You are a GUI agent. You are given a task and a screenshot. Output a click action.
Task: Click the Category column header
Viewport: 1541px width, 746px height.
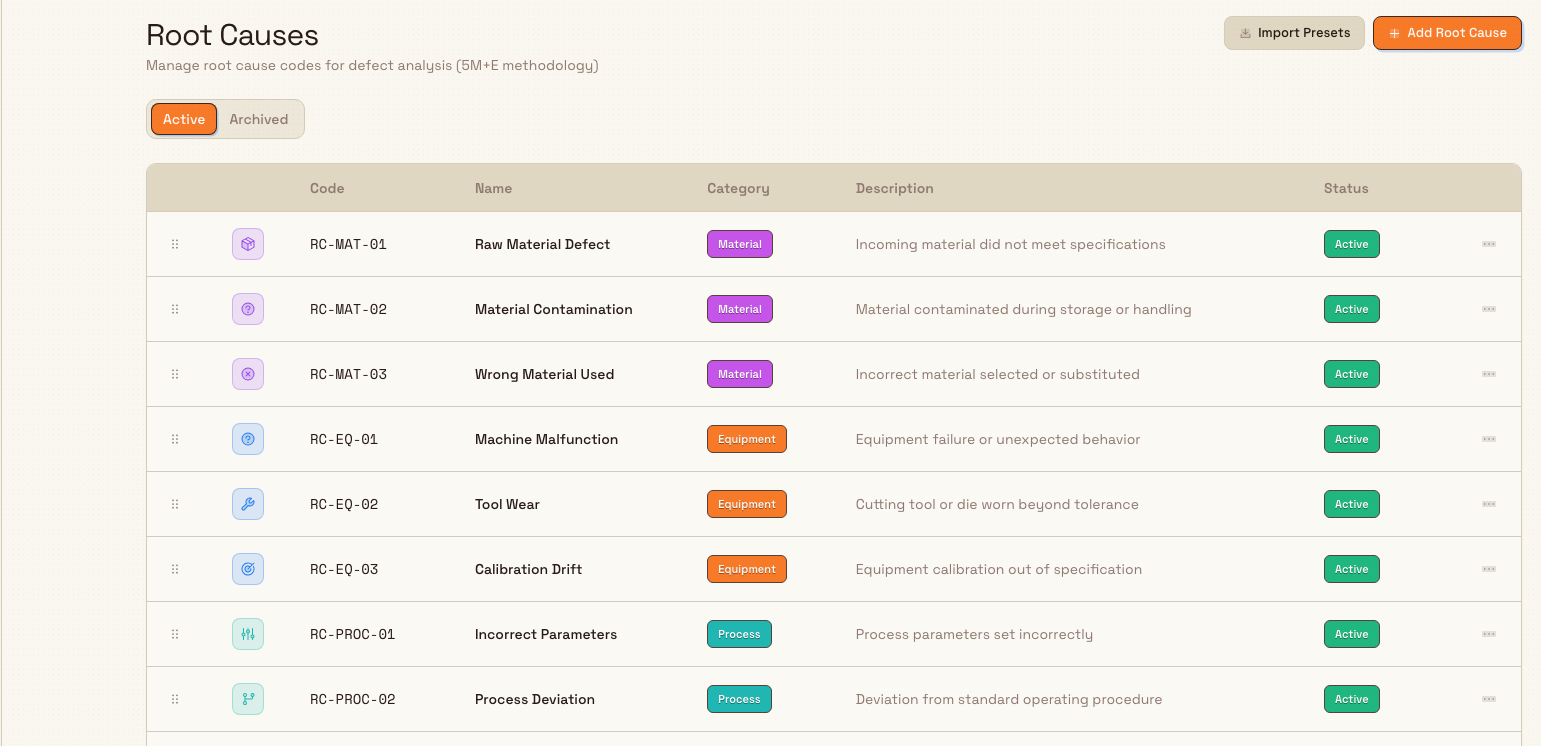pyautogui.click(x=738, y=188)
